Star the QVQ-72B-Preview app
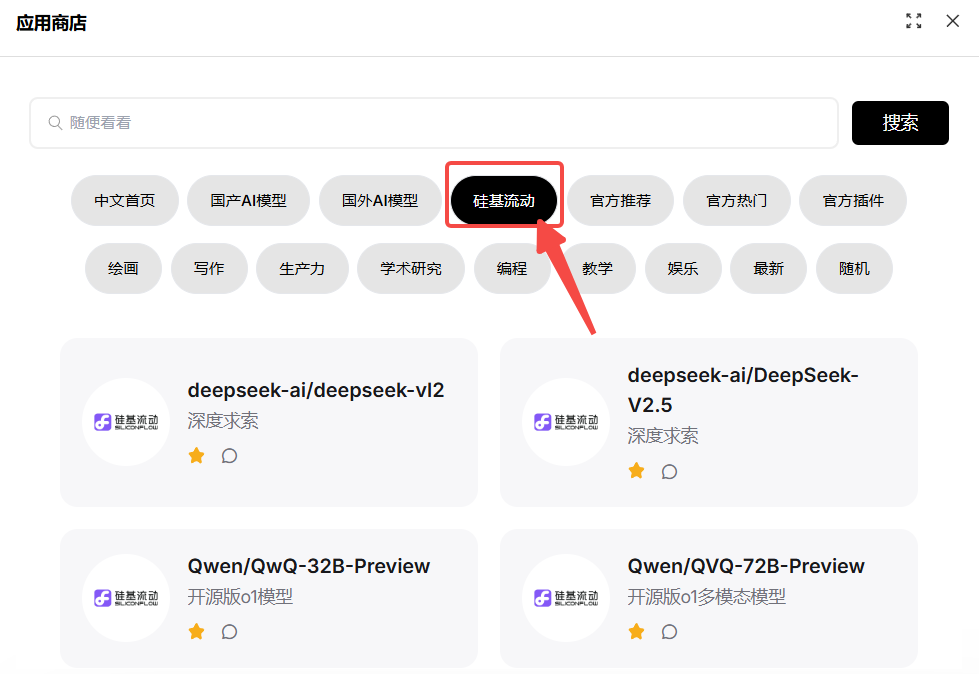Viewport: 979px width, 674px height. coord(636,632)
